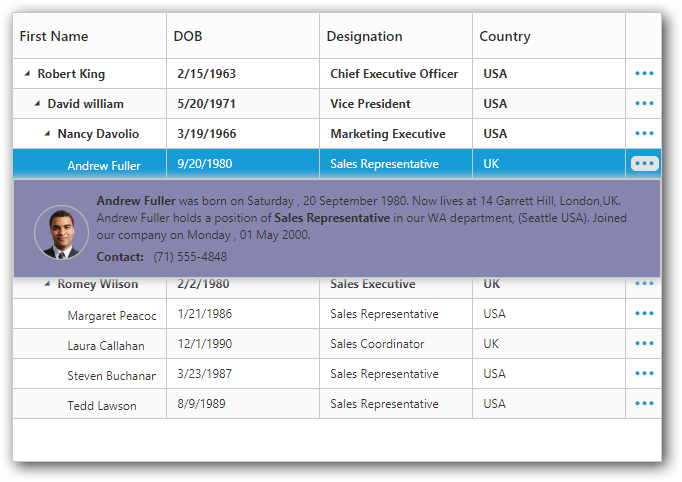Sort by the DOB column header
The height and width of the screenshot is (482, 682).
(188, 36)
